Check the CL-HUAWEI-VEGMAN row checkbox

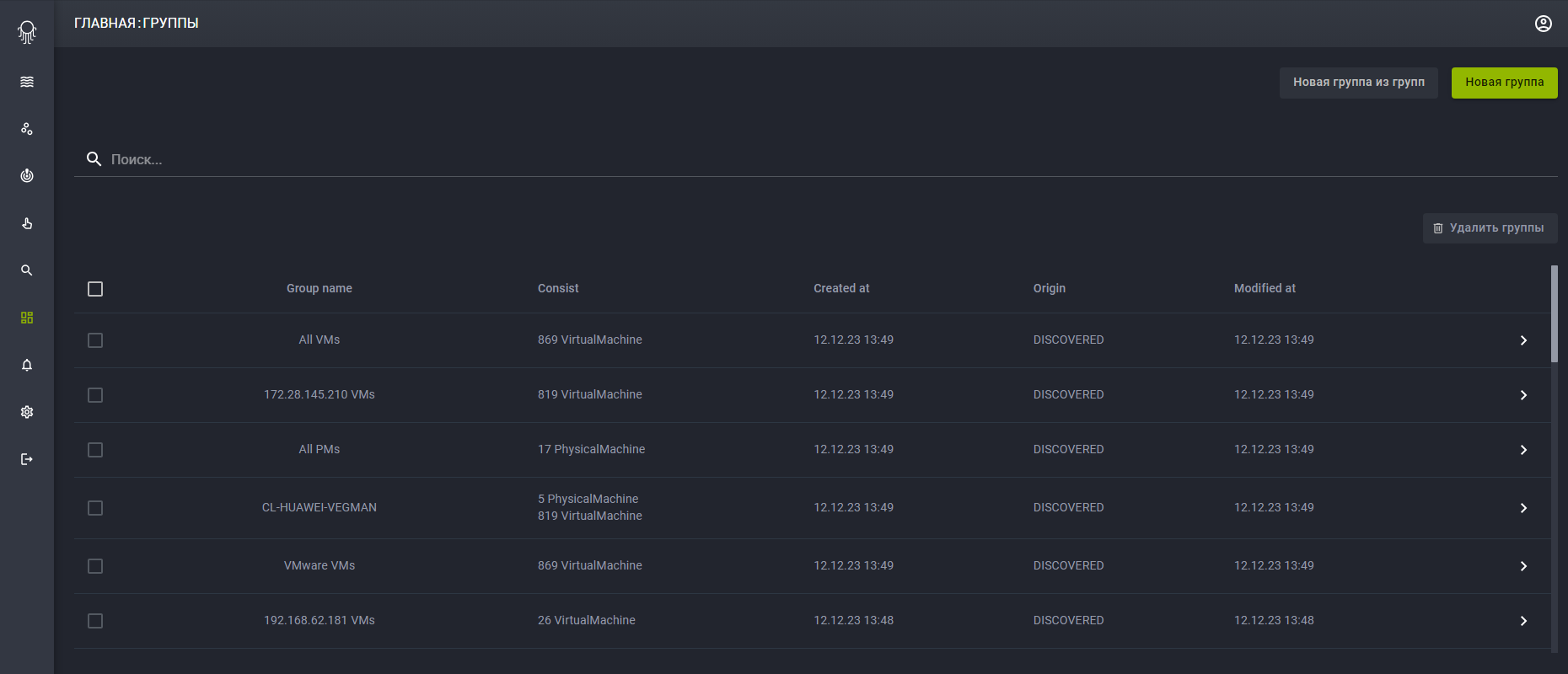pyautogui.click(x=95, y=508)
